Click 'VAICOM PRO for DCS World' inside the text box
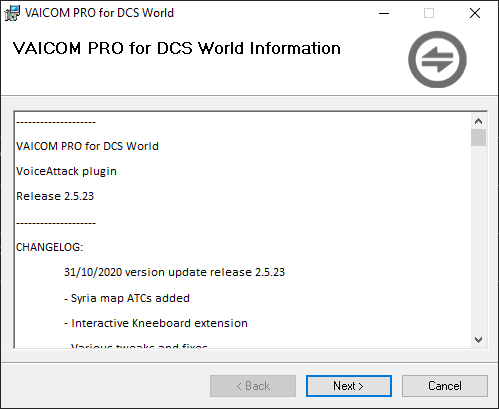Screen dimensions: 499x409 point(87,146)
